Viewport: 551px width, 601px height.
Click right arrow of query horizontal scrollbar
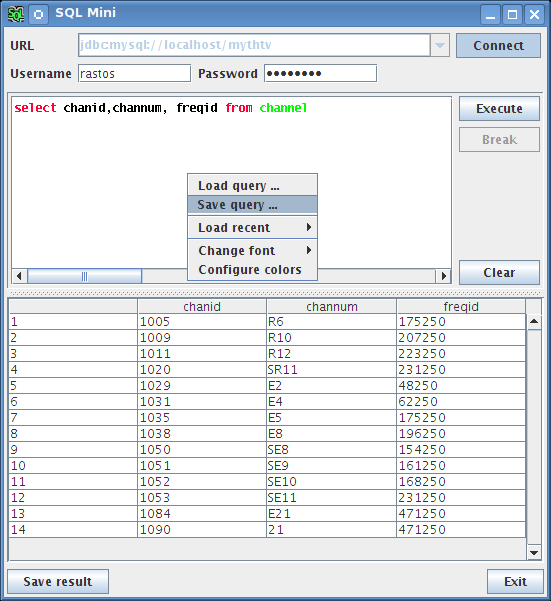pyautogui.click(x=443, y=276)
